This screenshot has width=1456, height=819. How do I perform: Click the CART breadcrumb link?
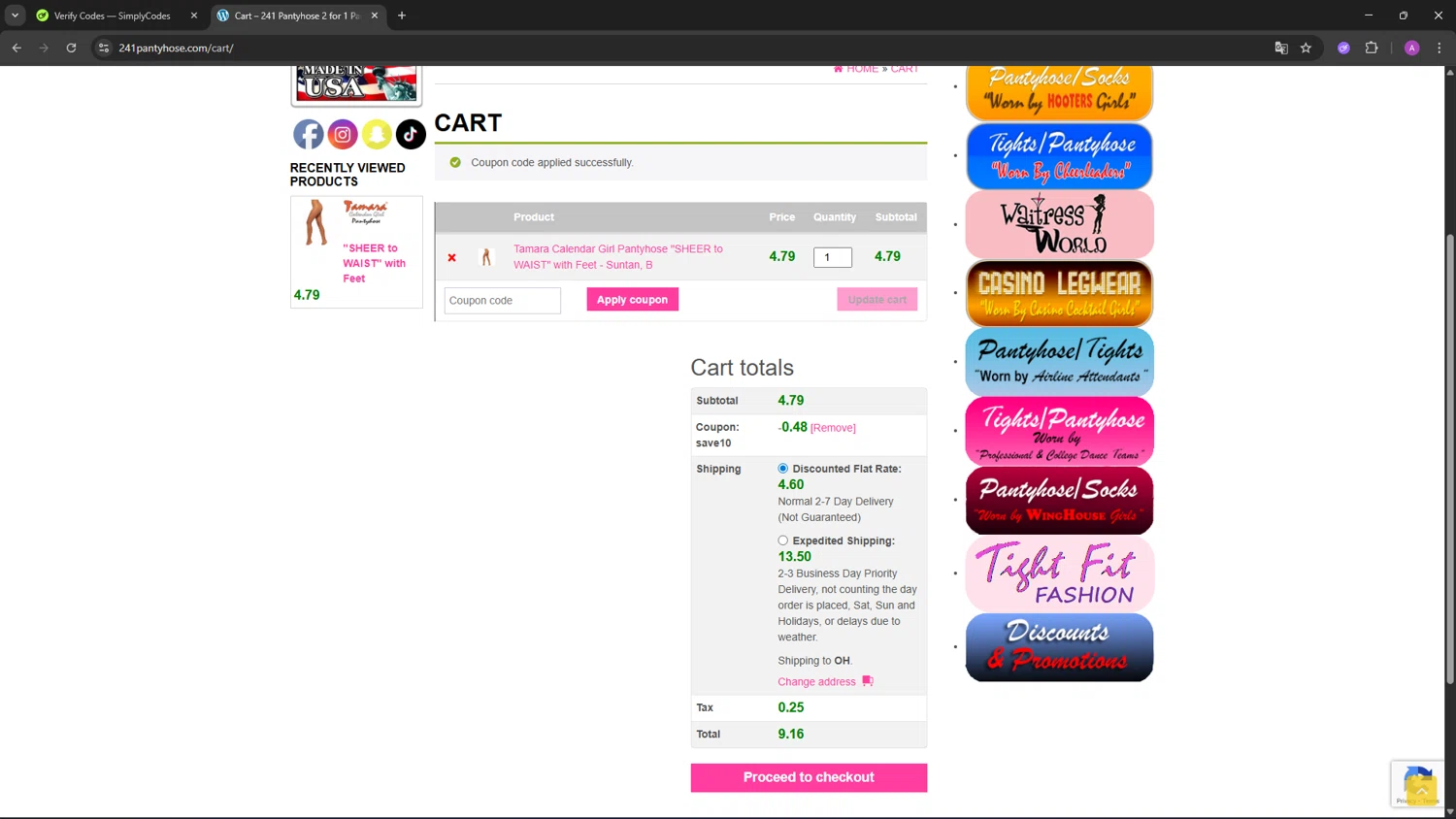click(905, 69)
